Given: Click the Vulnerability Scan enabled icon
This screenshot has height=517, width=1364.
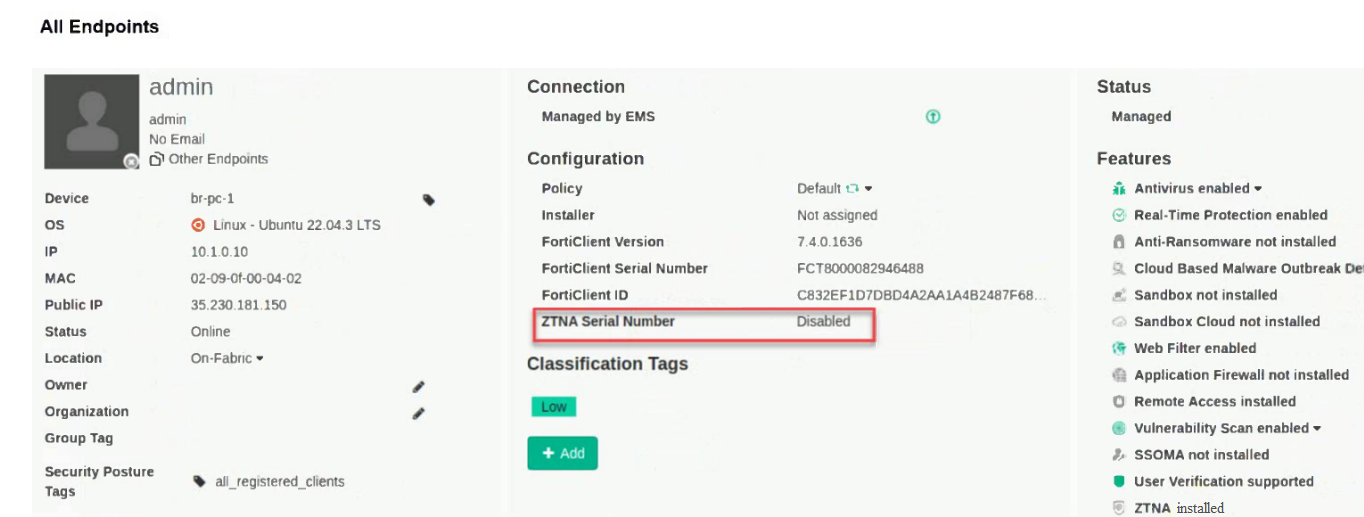Looking at the screenshot, I should pos(1119,429).
